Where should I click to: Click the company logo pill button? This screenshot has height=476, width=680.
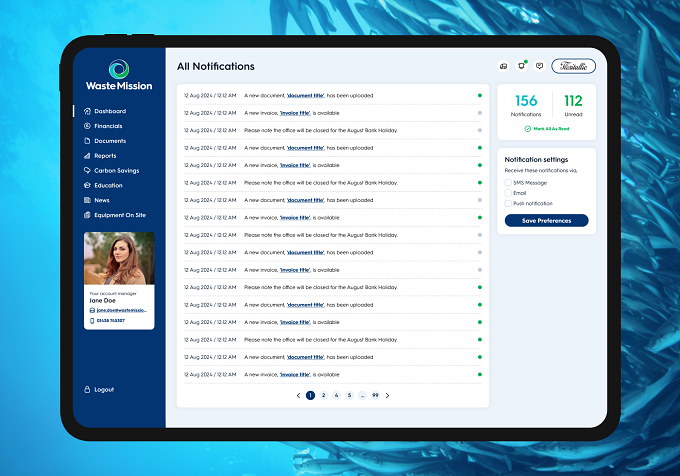point(573,66)
